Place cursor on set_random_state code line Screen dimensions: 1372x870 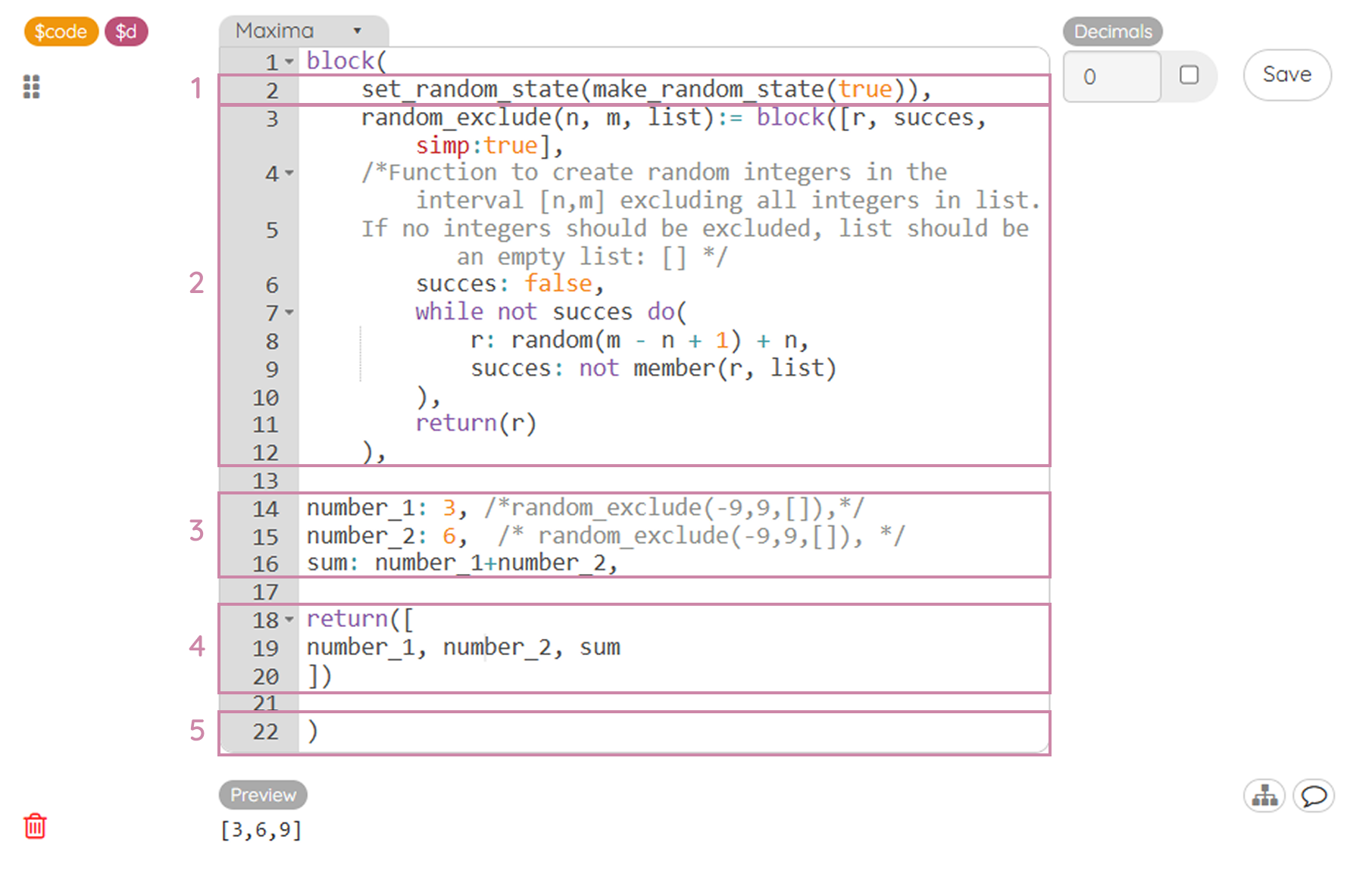click(x=644, y=89)
